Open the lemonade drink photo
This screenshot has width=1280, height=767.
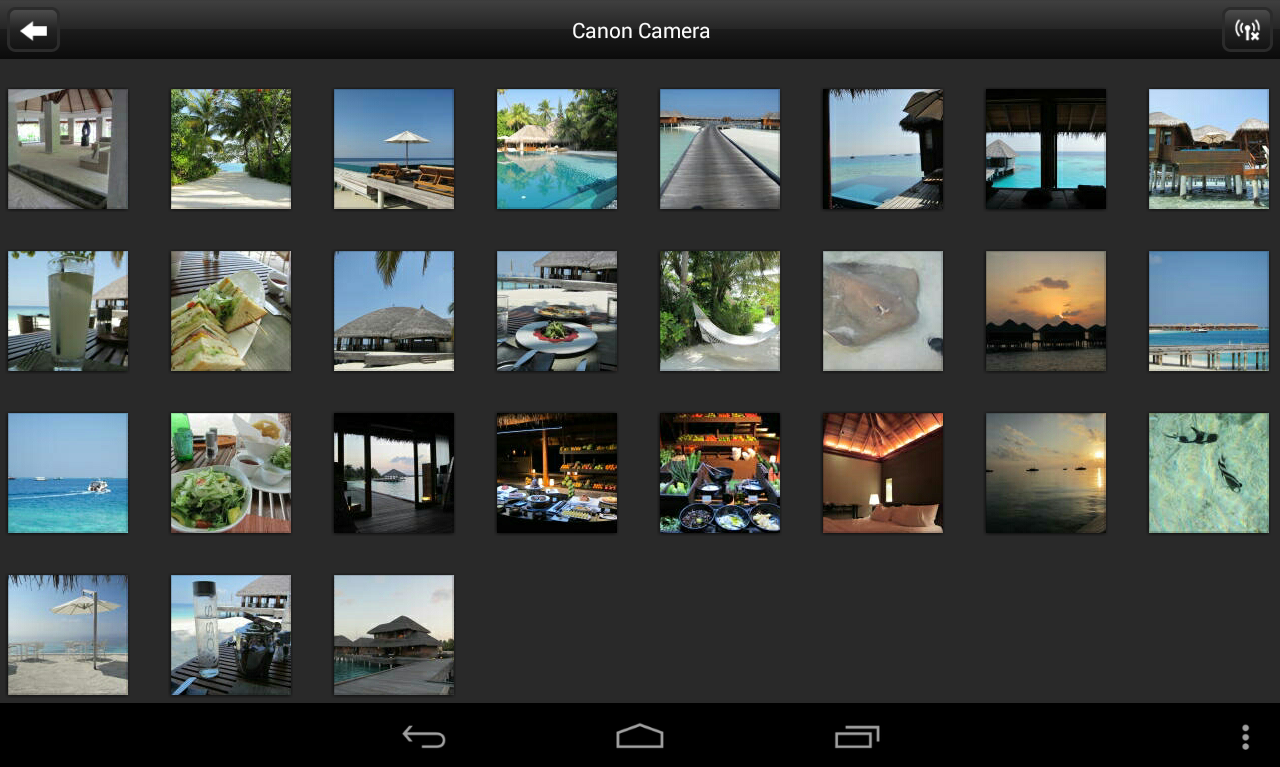(x=67, y=310)
